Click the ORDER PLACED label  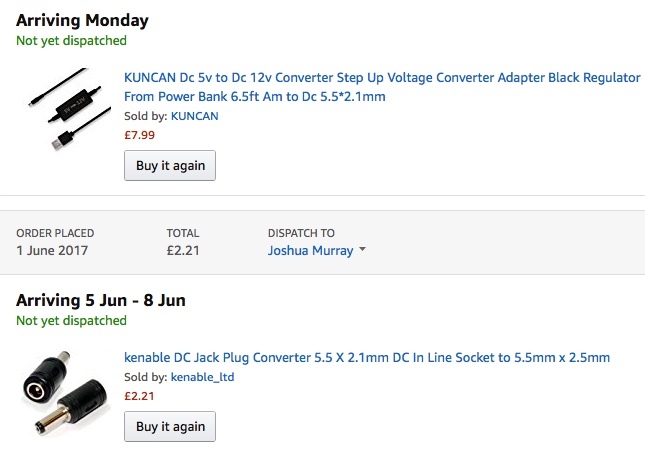pos(55,233)
